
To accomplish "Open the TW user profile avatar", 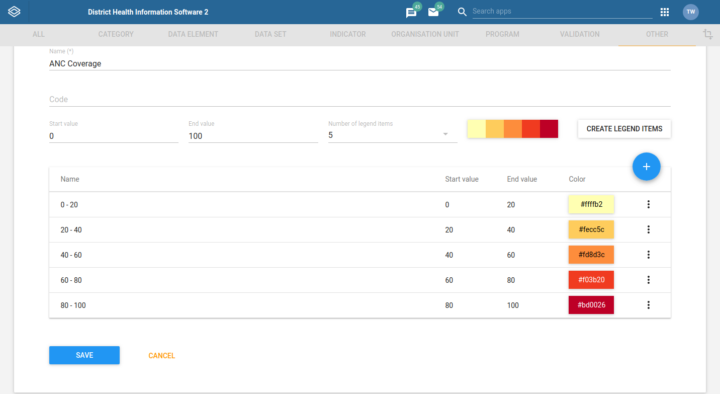I will [691, 12].
